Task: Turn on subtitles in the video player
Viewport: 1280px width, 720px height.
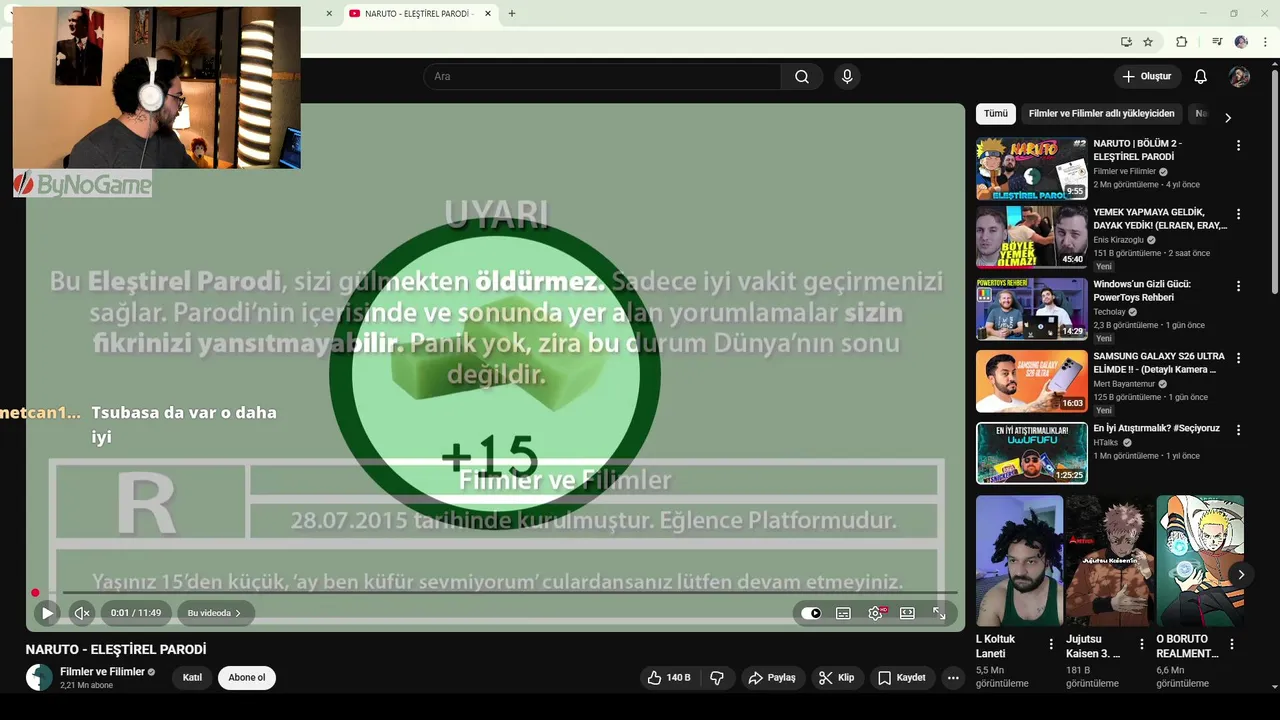Action: tap(843, 613)
